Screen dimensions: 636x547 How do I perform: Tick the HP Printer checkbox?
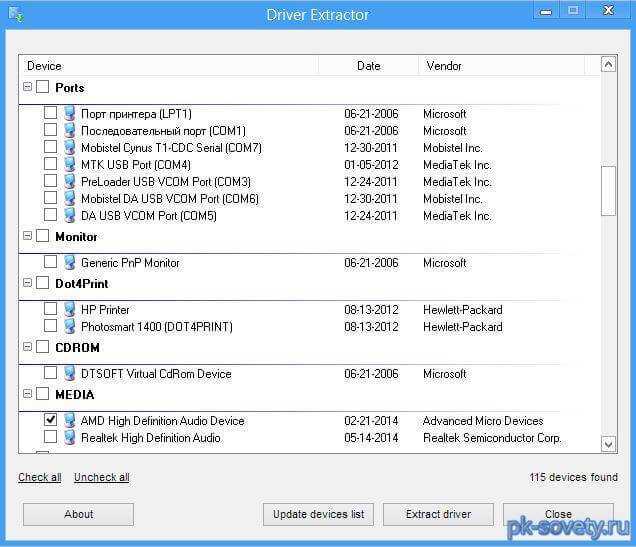(50, 308)
